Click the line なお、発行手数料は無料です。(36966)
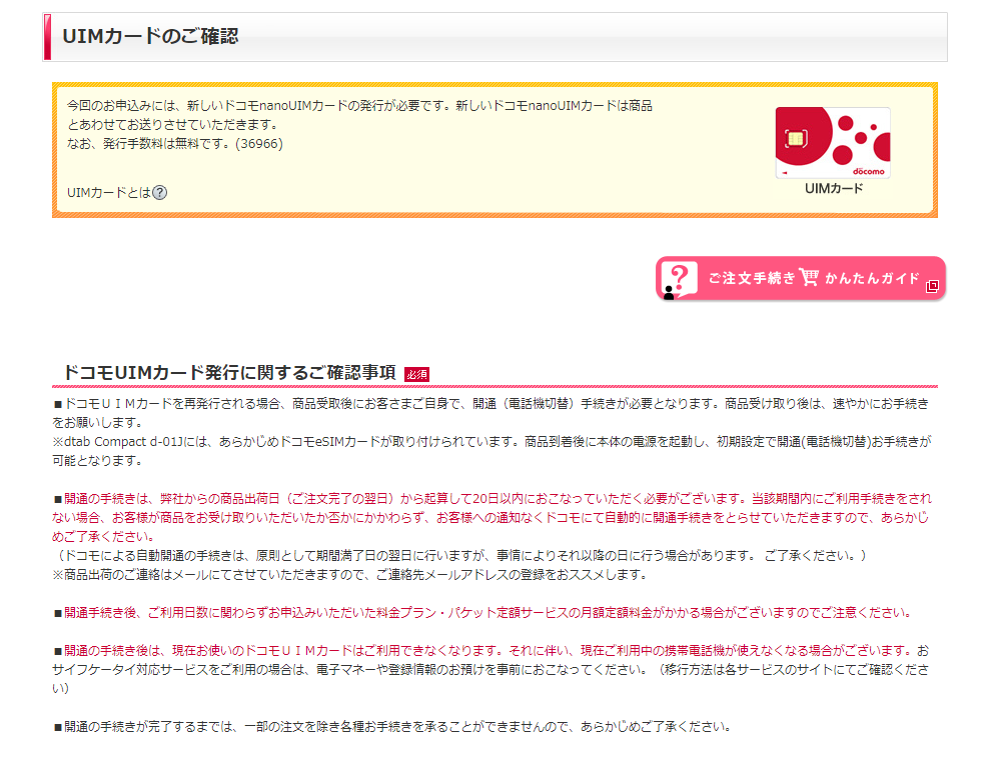 [x=175, y=144]
